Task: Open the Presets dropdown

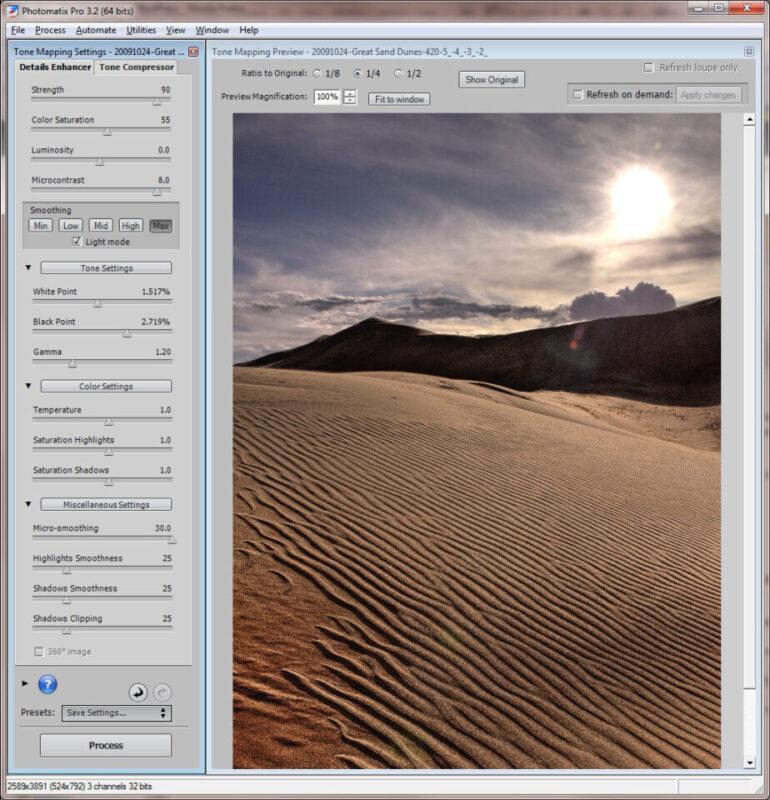Action: point(116,713)
